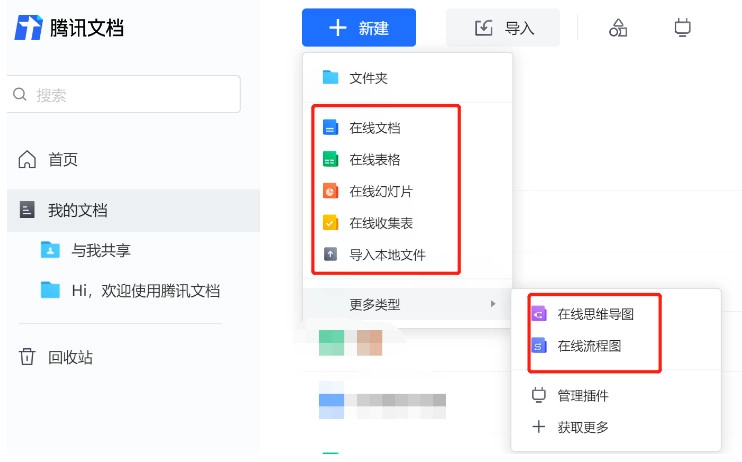742x462 pixels.
Task: Select the yellow 在线收集表 form icon
Action: click(330, 223)
